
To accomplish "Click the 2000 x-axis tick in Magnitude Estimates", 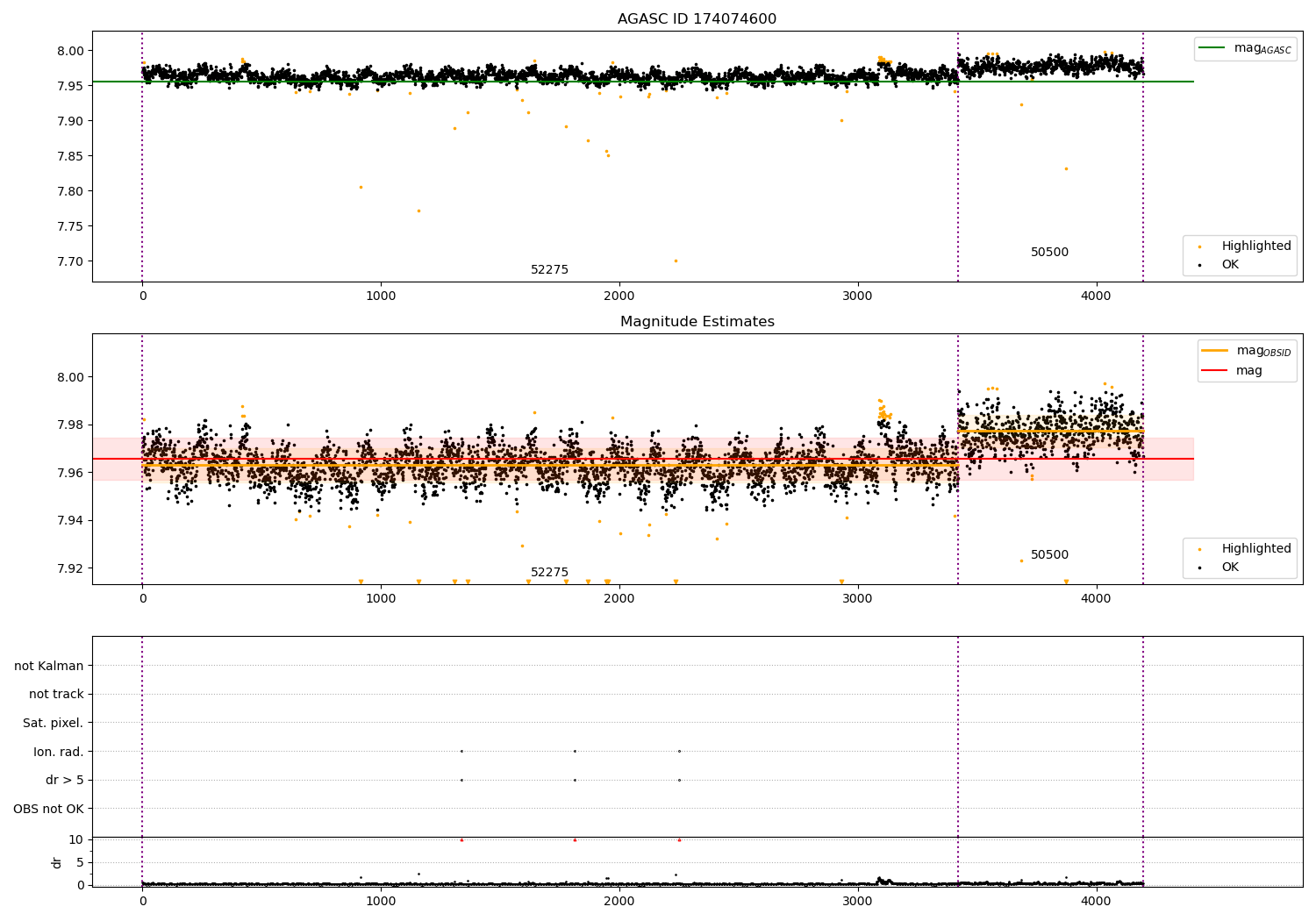I will pyautogui.click(x=619, y=599).
